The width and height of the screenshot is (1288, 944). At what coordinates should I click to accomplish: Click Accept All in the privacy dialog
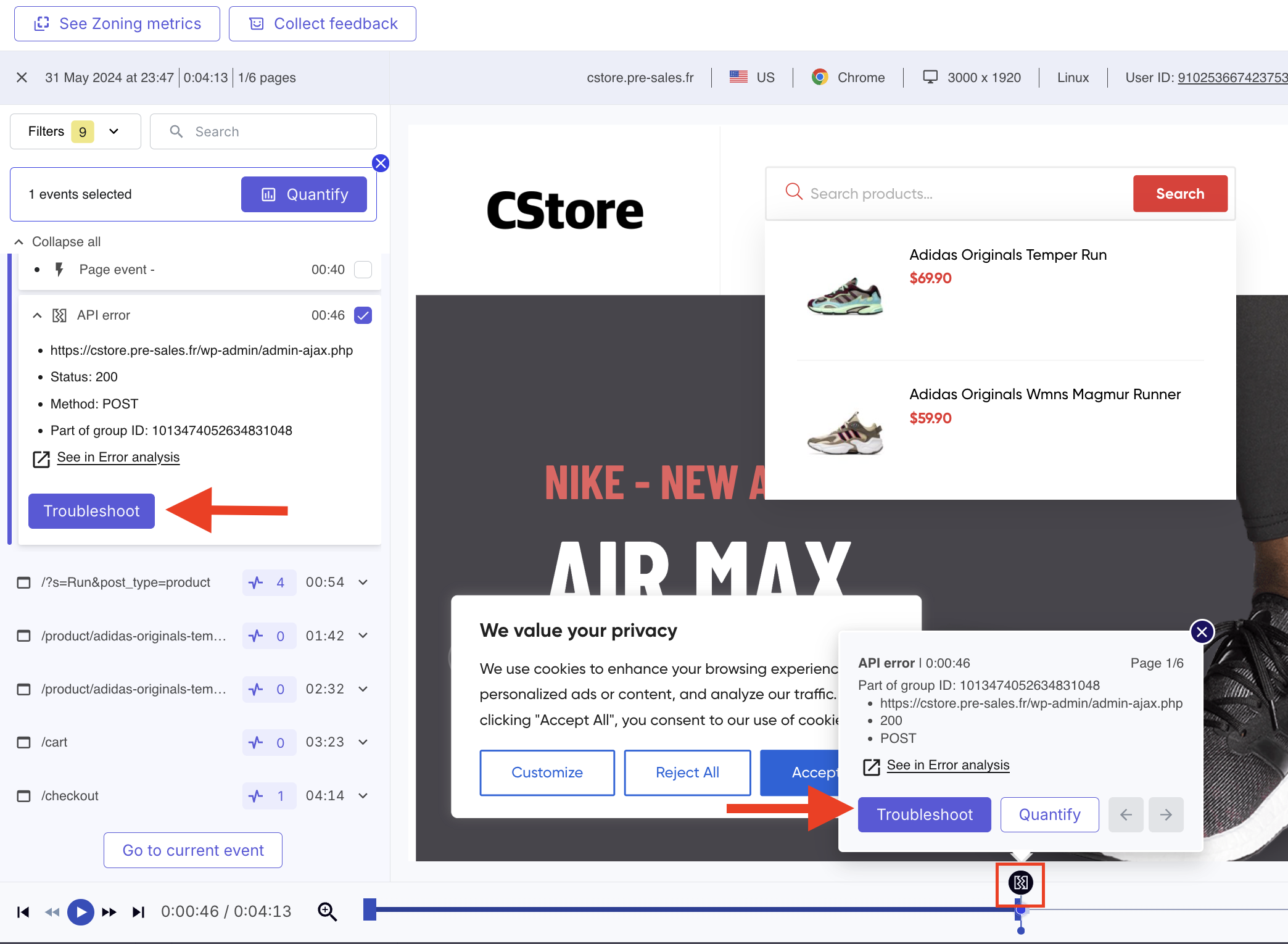[799, 772]
